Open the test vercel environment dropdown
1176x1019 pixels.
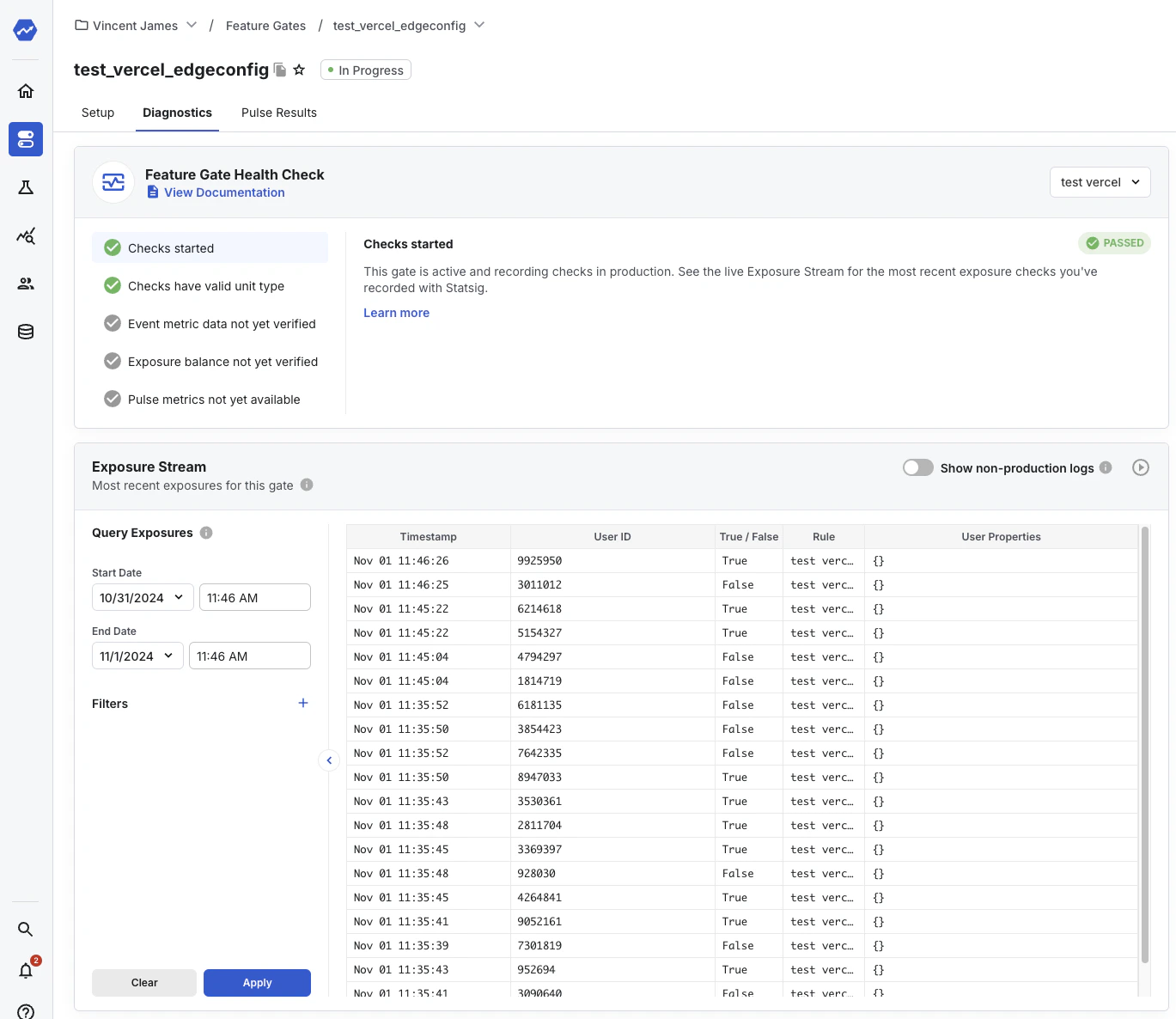point(1100,182)
